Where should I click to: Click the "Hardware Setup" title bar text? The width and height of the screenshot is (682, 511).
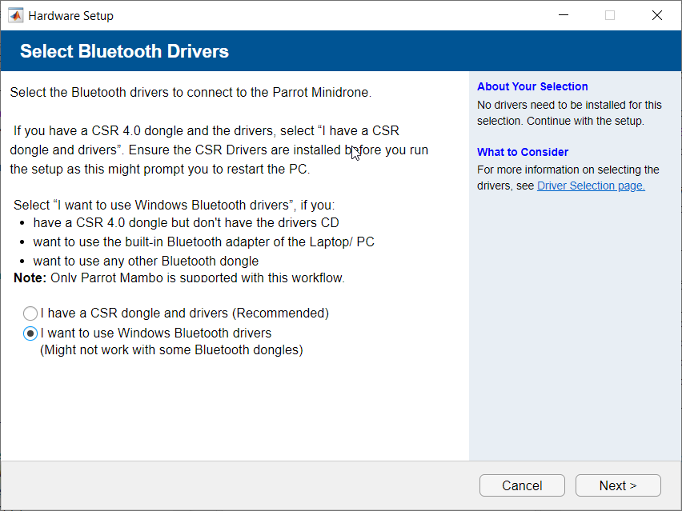(x=70, y=16)
